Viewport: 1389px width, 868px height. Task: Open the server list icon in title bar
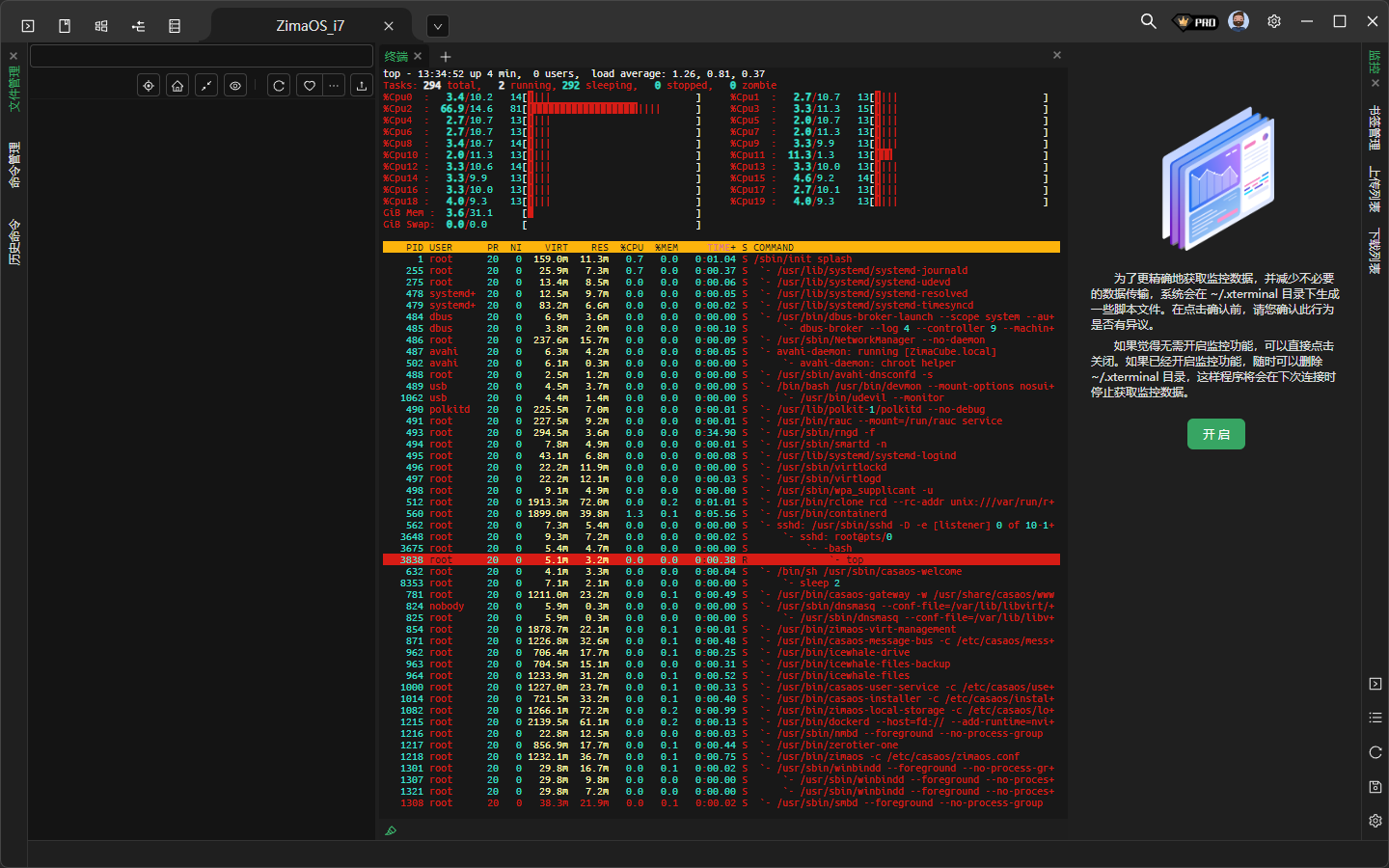coord(175,26)
